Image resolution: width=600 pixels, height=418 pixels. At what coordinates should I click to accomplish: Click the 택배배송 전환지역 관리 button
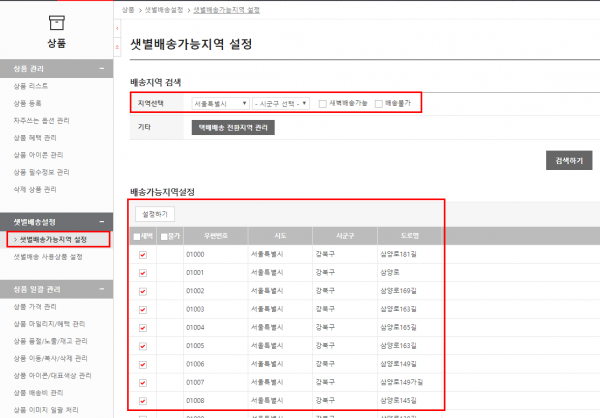coord(232,128)
